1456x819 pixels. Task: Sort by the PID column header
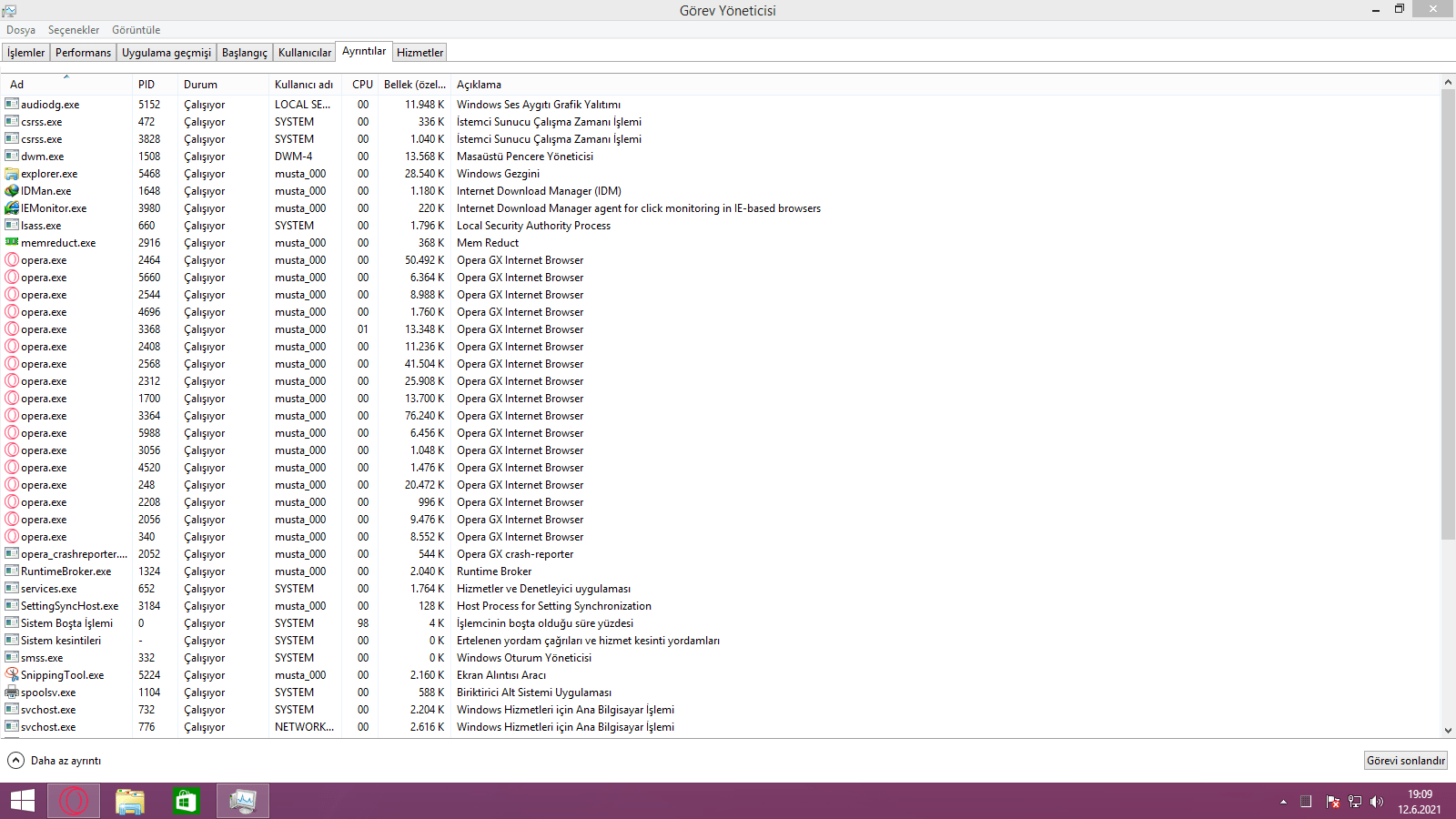155,84
